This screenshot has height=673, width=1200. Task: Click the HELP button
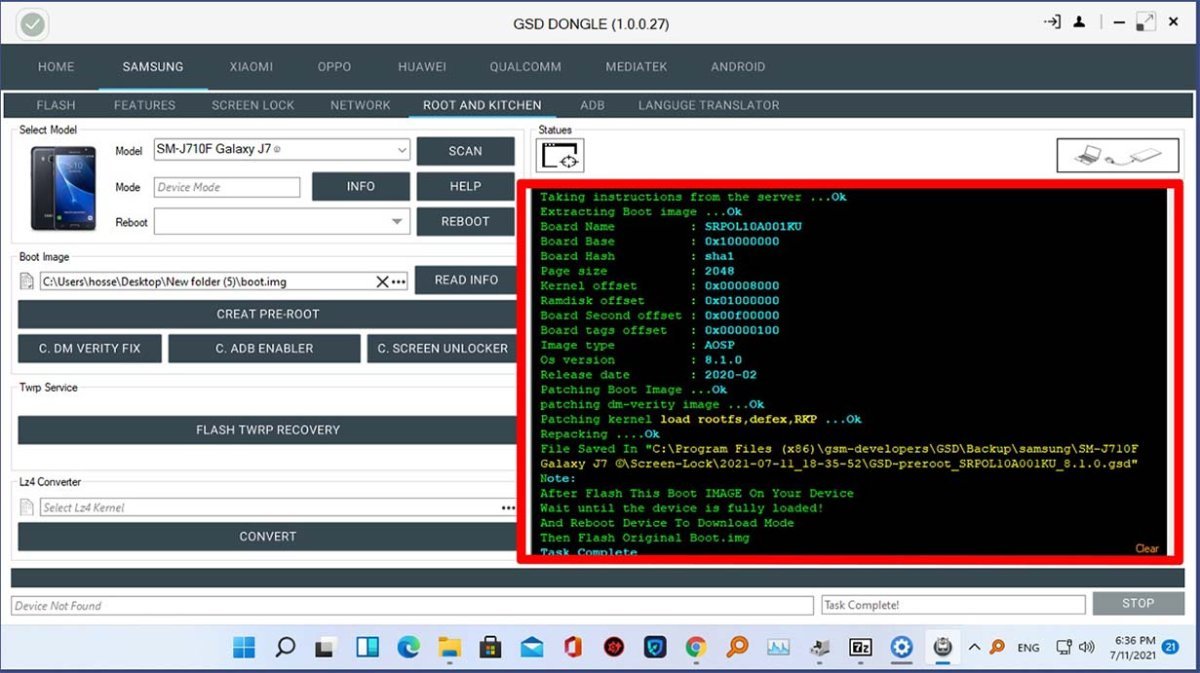(465, 186)
